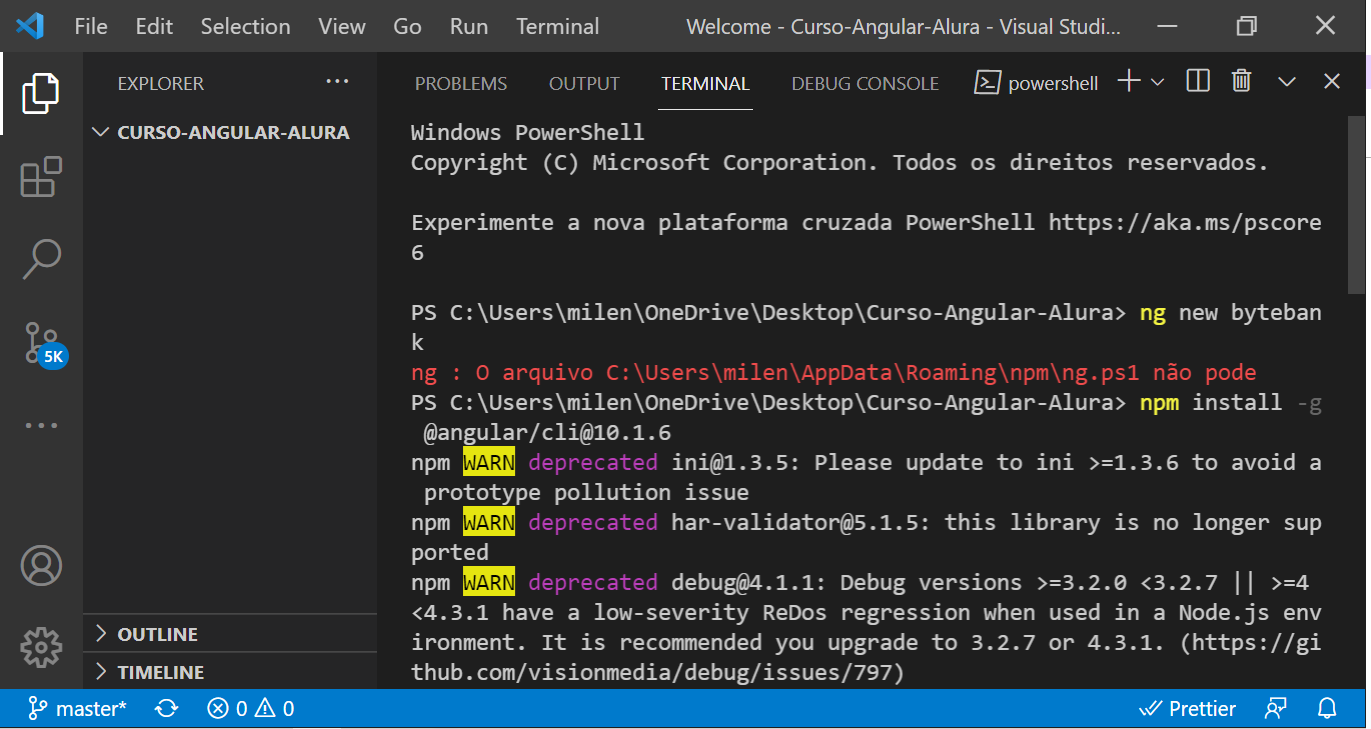Click the master* branch indicator

[77, 709]
